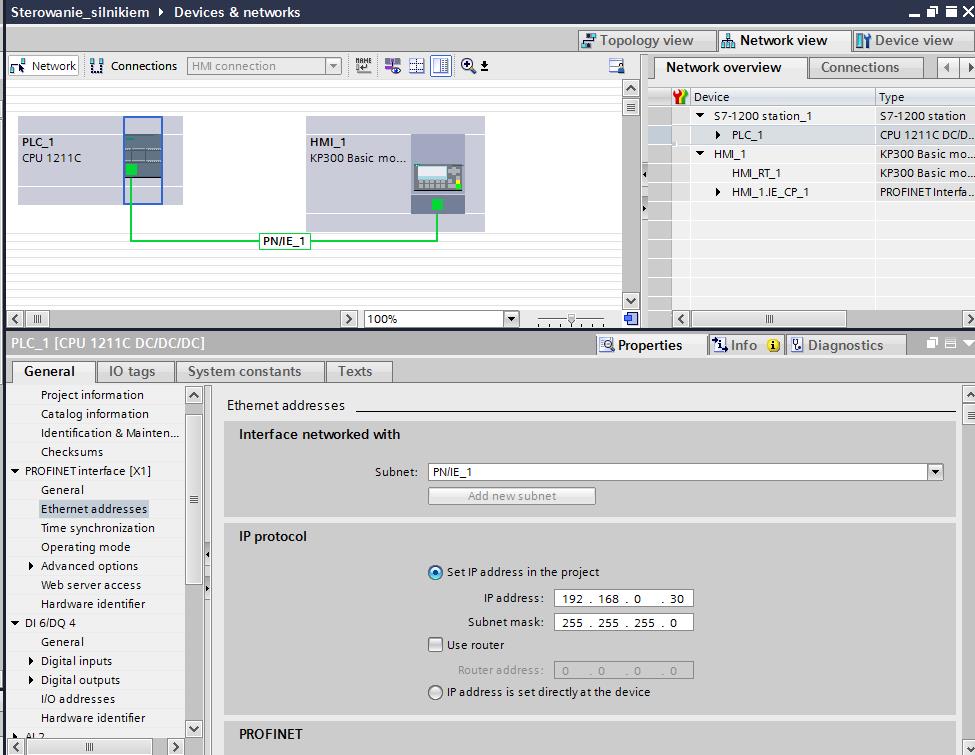Select 'IP address is set directly at device'

(435, 692)
